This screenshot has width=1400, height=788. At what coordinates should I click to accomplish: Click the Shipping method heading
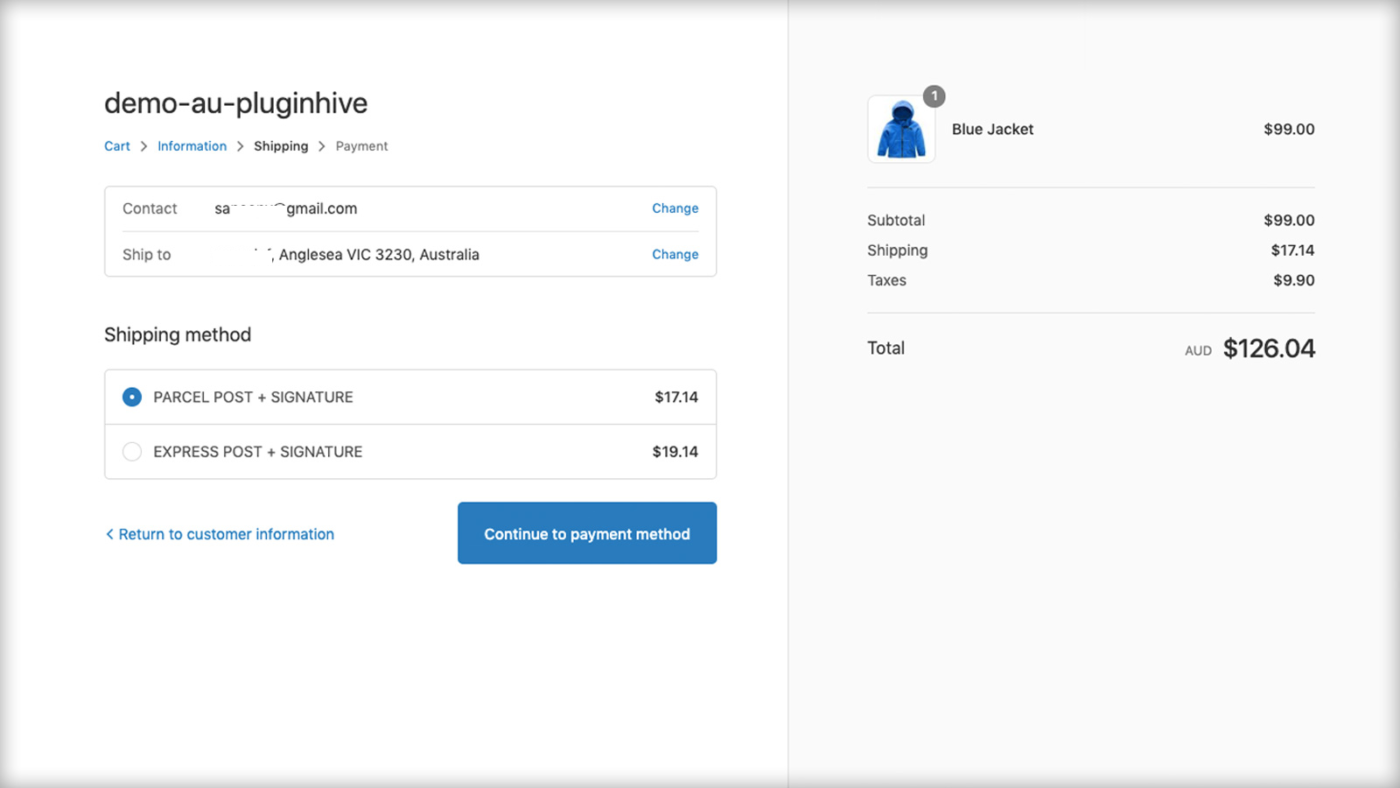click(x=178, y=335)
